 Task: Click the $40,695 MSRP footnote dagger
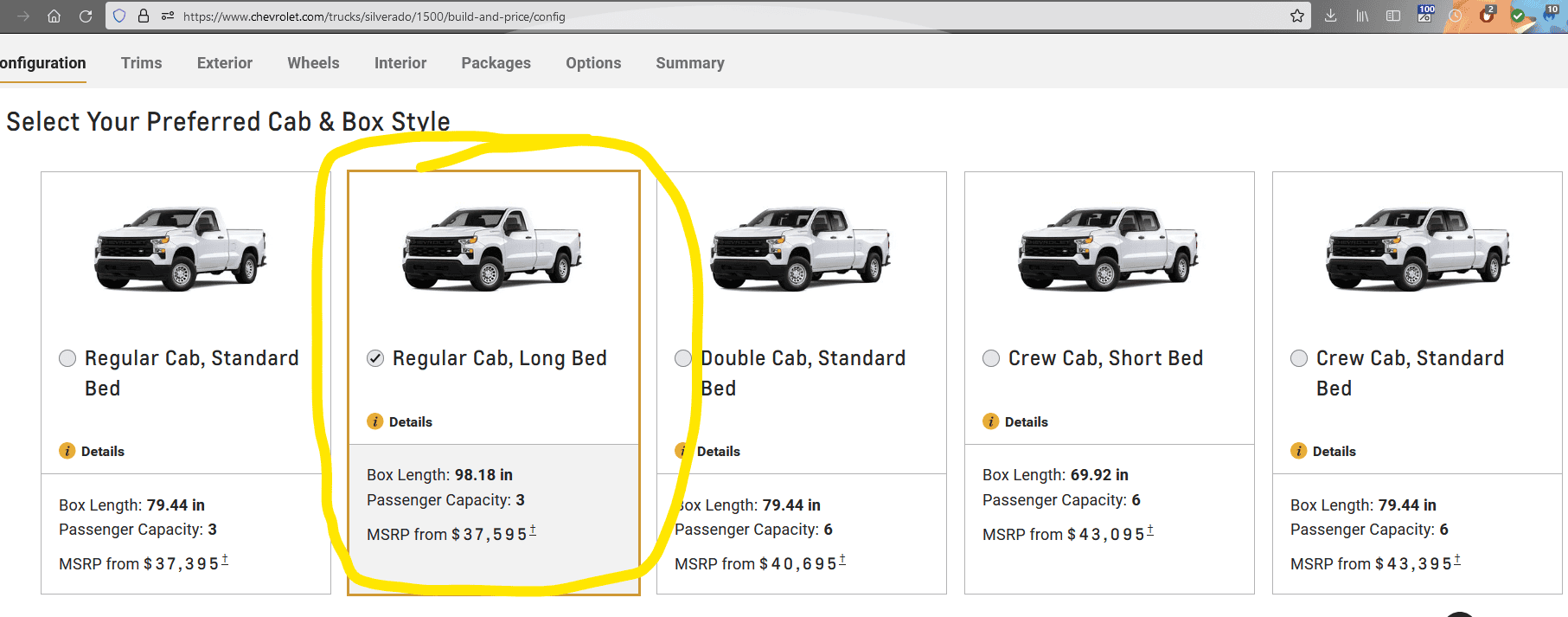coord(842,560)
